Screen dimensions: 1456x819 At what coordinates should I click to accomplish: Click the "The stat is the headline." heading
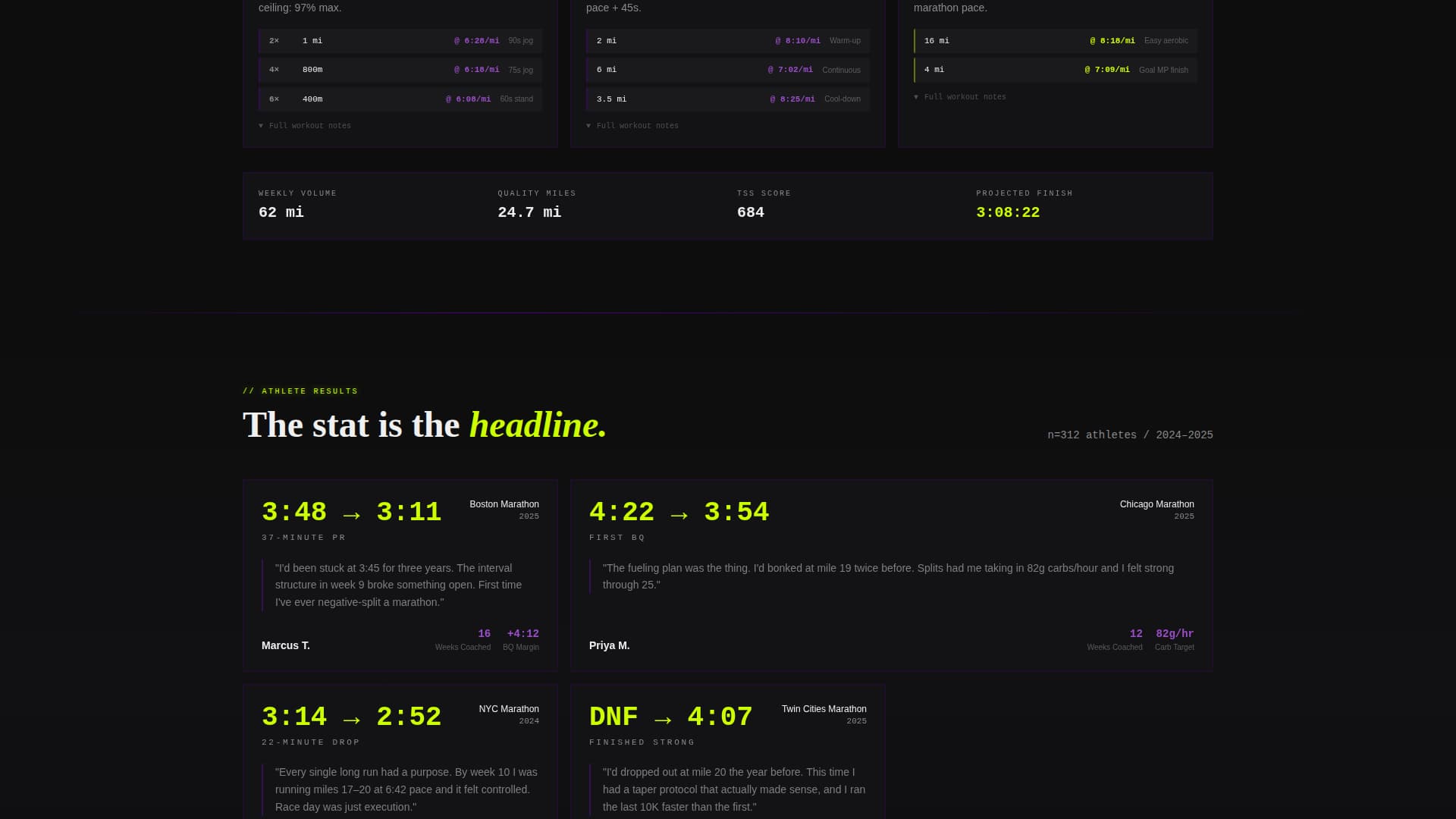point(425,425)
